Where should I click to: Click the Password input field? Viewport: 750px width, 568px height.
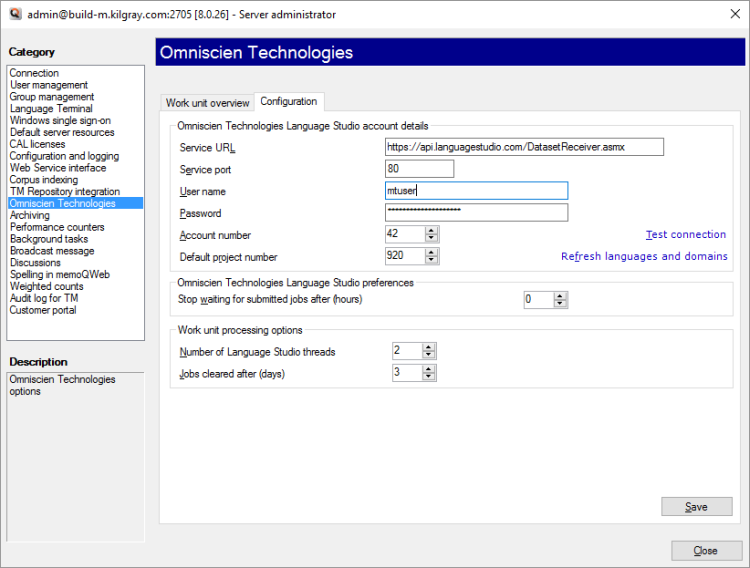[476, 212]
